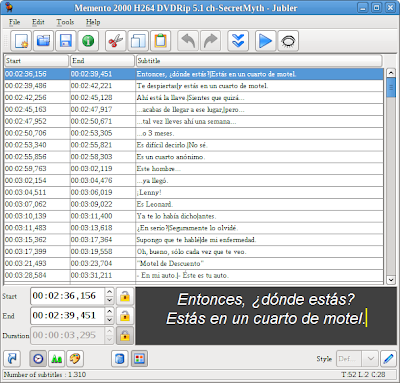The height and width of the screenshot is (383, 400).
Task: Decrease End time with down stepper arrow
Action: 109,320
